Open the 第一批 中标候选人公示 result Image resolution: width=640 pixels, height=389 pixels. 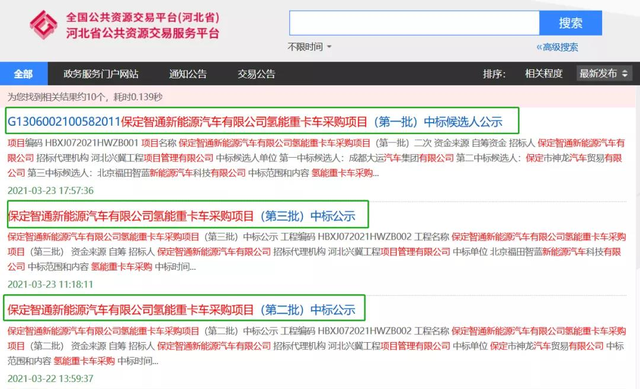point(255,122)
